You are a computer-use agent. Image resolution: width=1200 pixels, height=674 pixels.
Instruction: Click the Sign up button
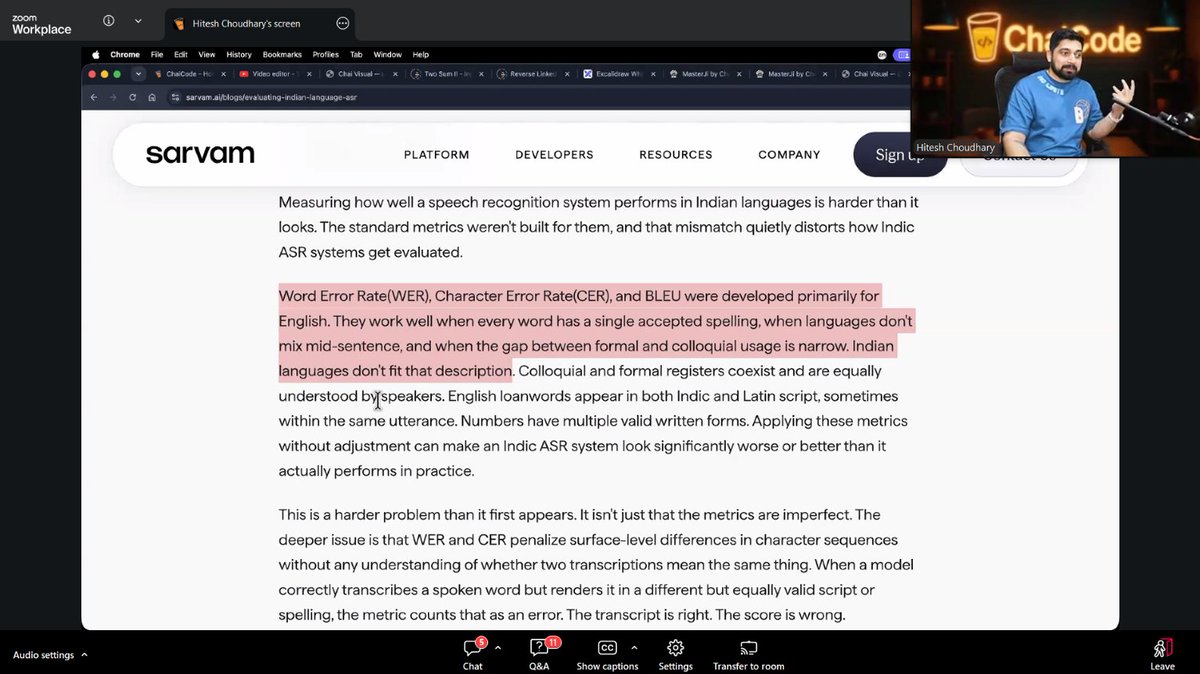(x=900, y=154)
